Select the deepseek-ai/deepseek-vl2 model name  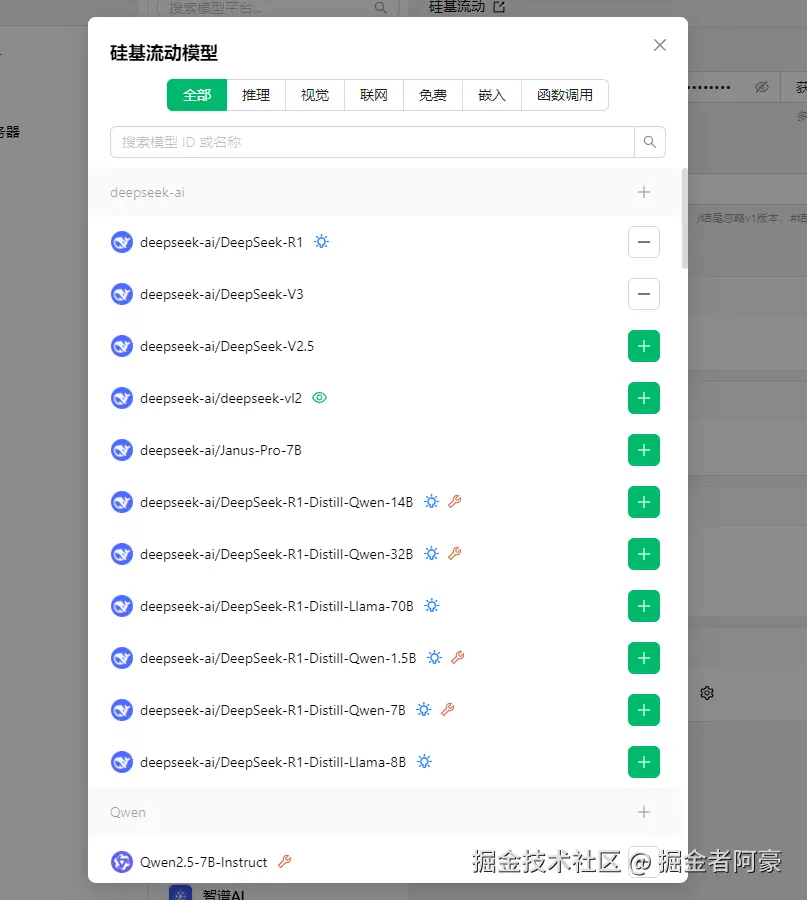tap(221, 398)
